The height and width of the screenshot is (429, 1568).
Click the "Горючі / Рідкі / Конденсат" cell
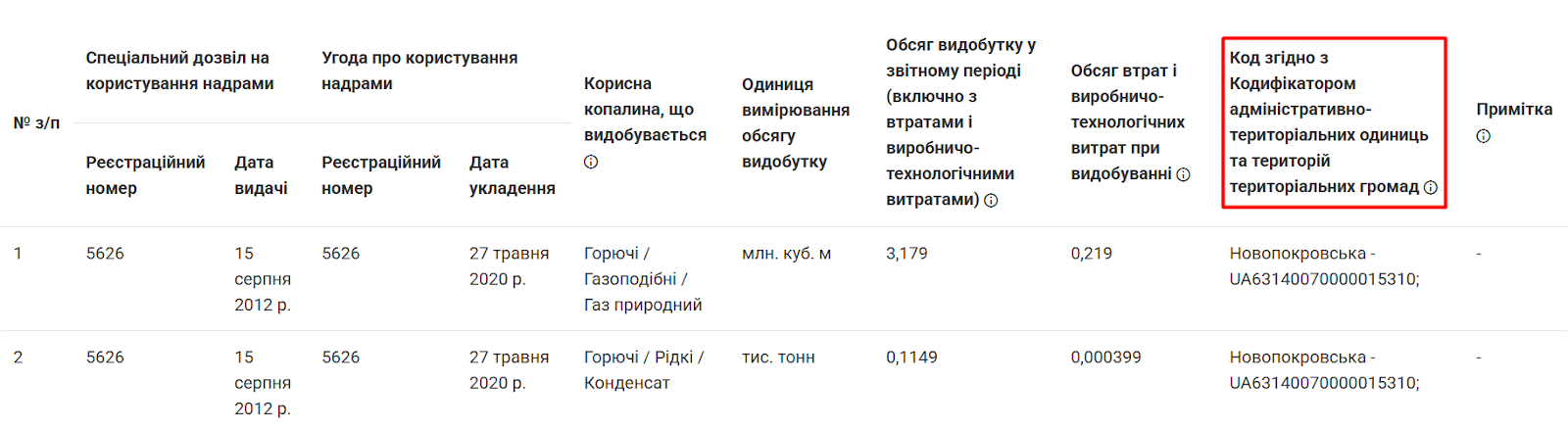(643, 370)
